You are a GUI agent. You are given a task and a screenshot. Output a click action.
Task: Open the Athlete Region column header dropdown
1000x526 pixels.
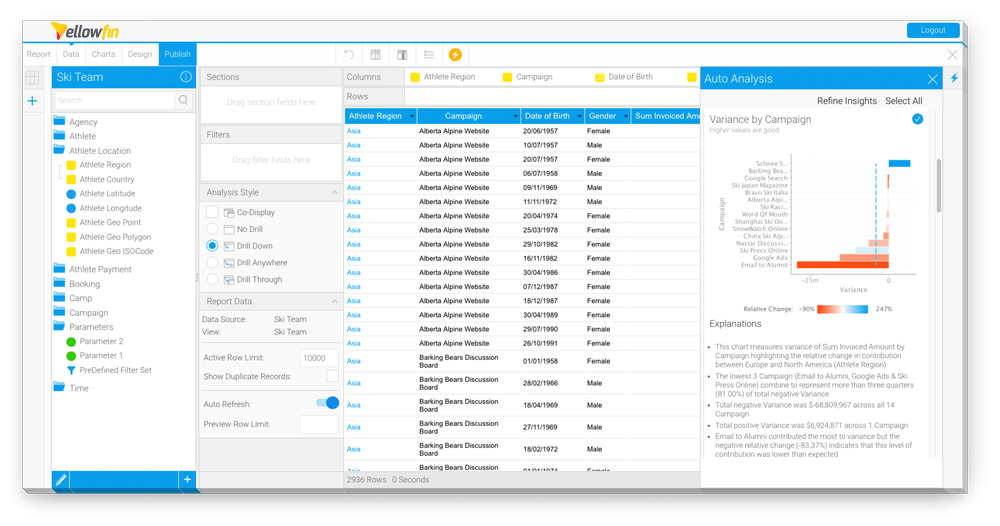[x=409, y=116]
